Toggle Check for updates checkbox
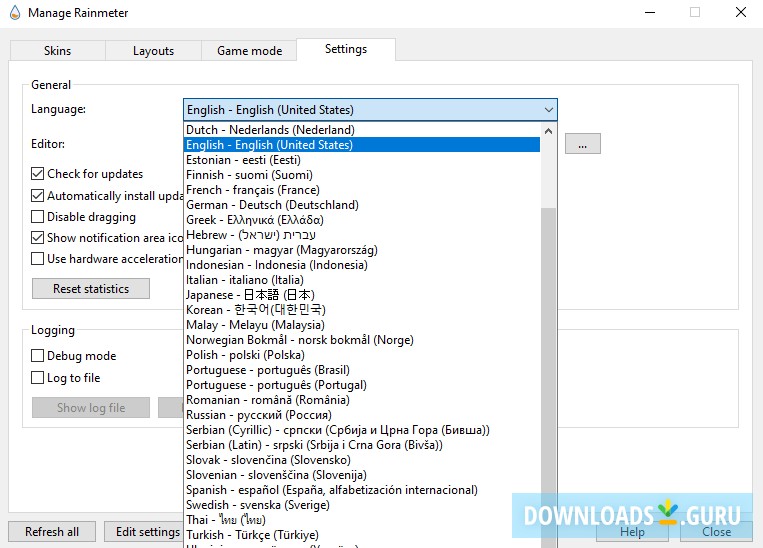This screenshot has width=763, height=548. coord(37,174)
